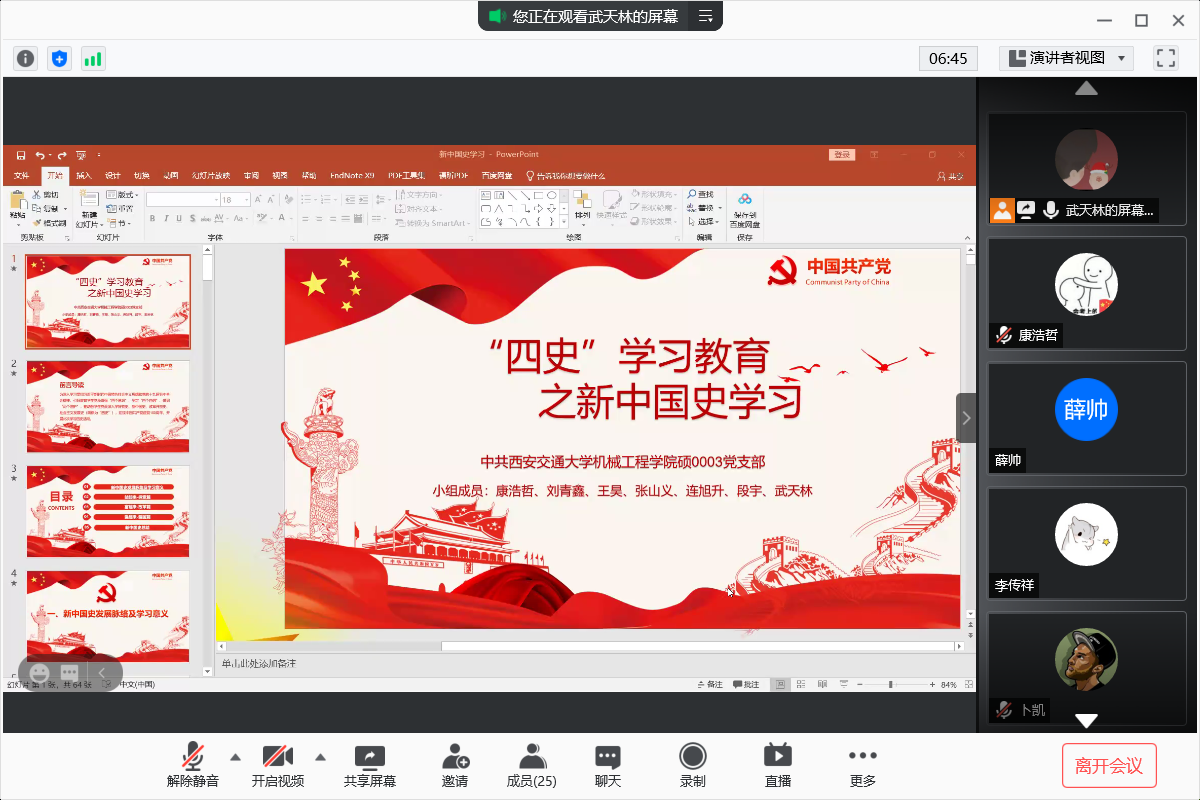
Task: Open the Members (25) list
Action: tap(531, 765)
